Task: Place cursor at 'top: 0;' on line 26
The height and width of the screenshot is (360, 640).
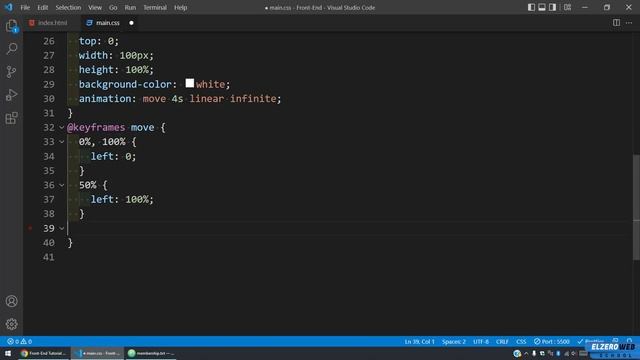Action: 99,41
